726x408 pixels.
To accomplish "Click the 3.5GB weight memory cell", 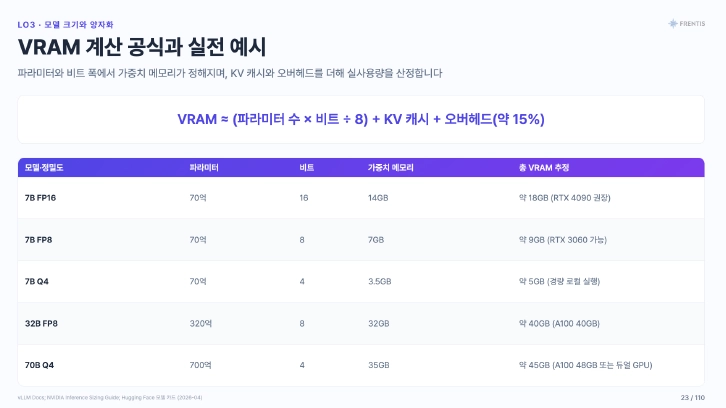I will (380, 282).
